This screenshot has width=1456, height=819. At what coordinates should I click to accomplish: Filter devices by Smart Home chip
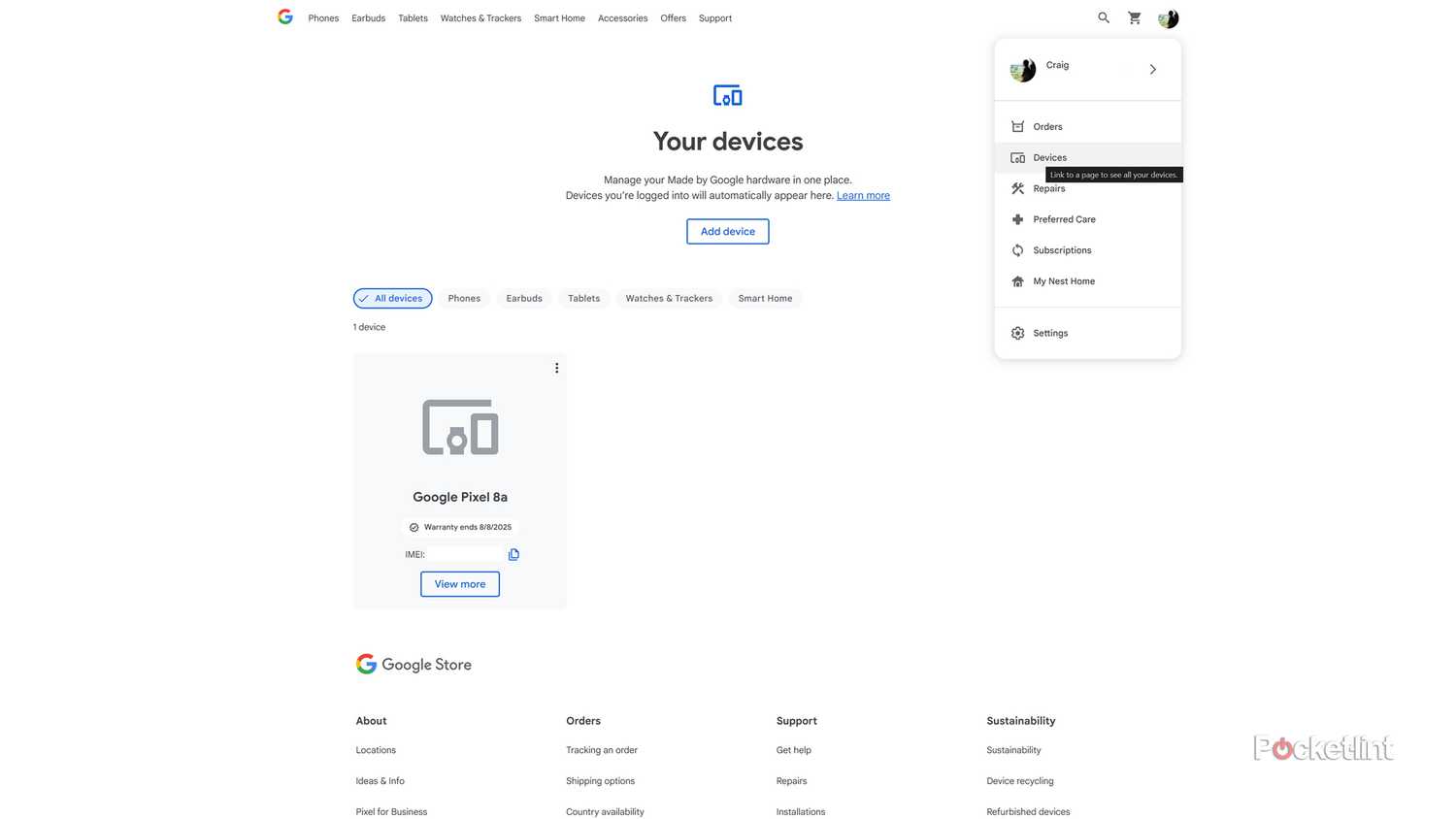click(765, 298)
